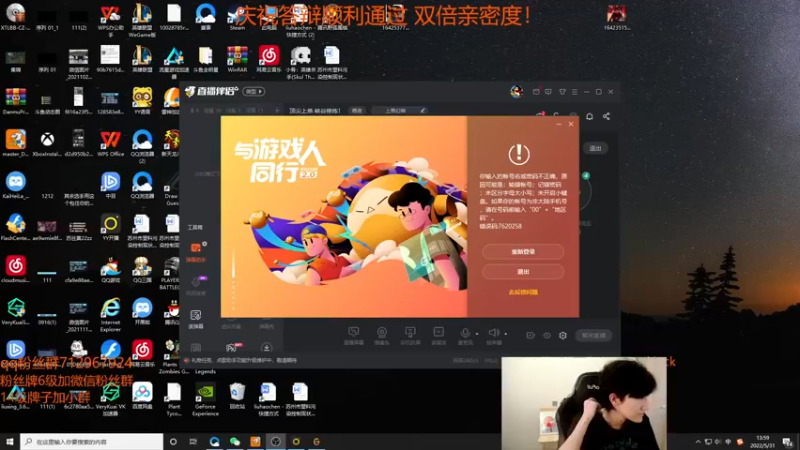The width and height of the screenshot is (800, 450).
Task: Open Internet Explorer desktop shortcut
Action: (x=110, y=315)
